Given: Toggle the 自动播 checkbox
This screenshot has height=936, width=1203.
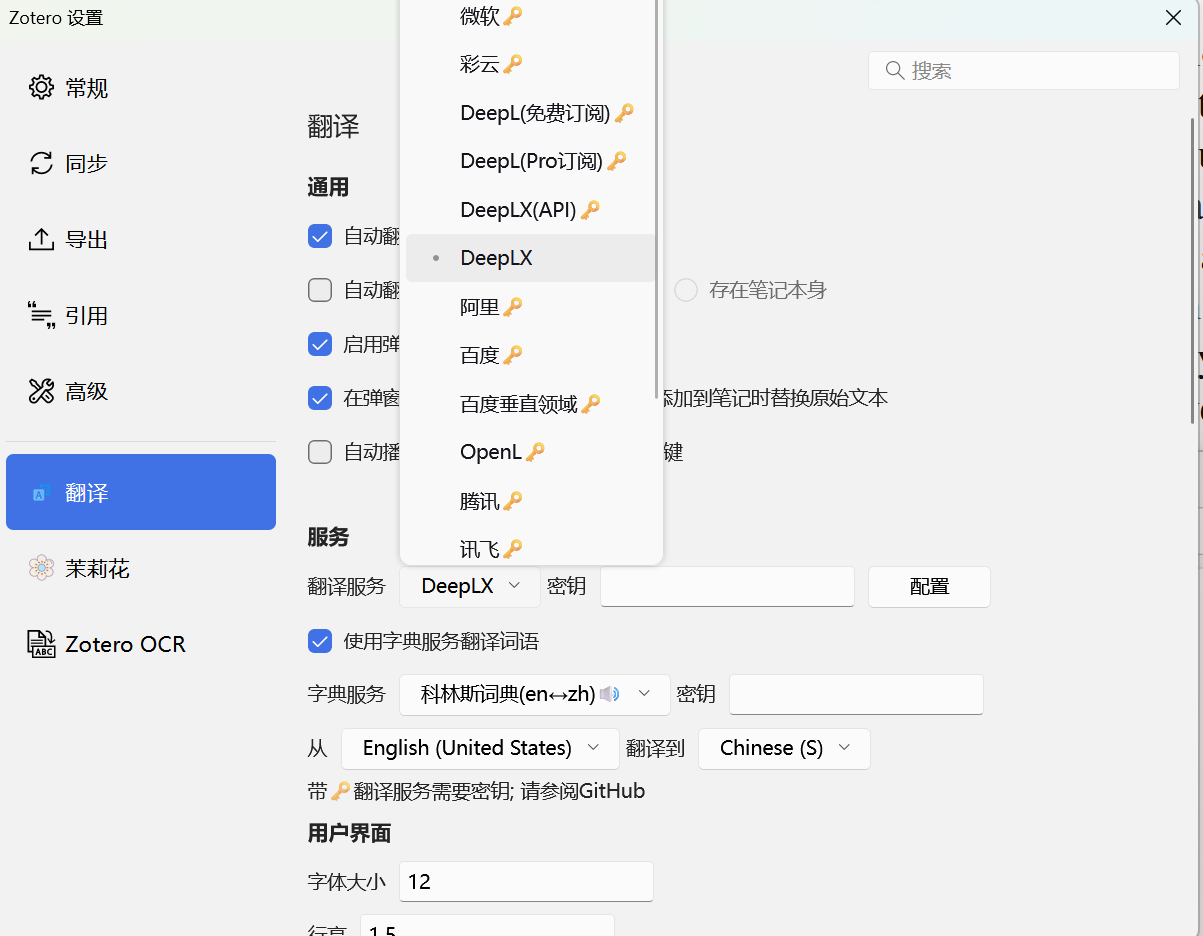Looking at the screenshot, I should [x=320, y=452].
